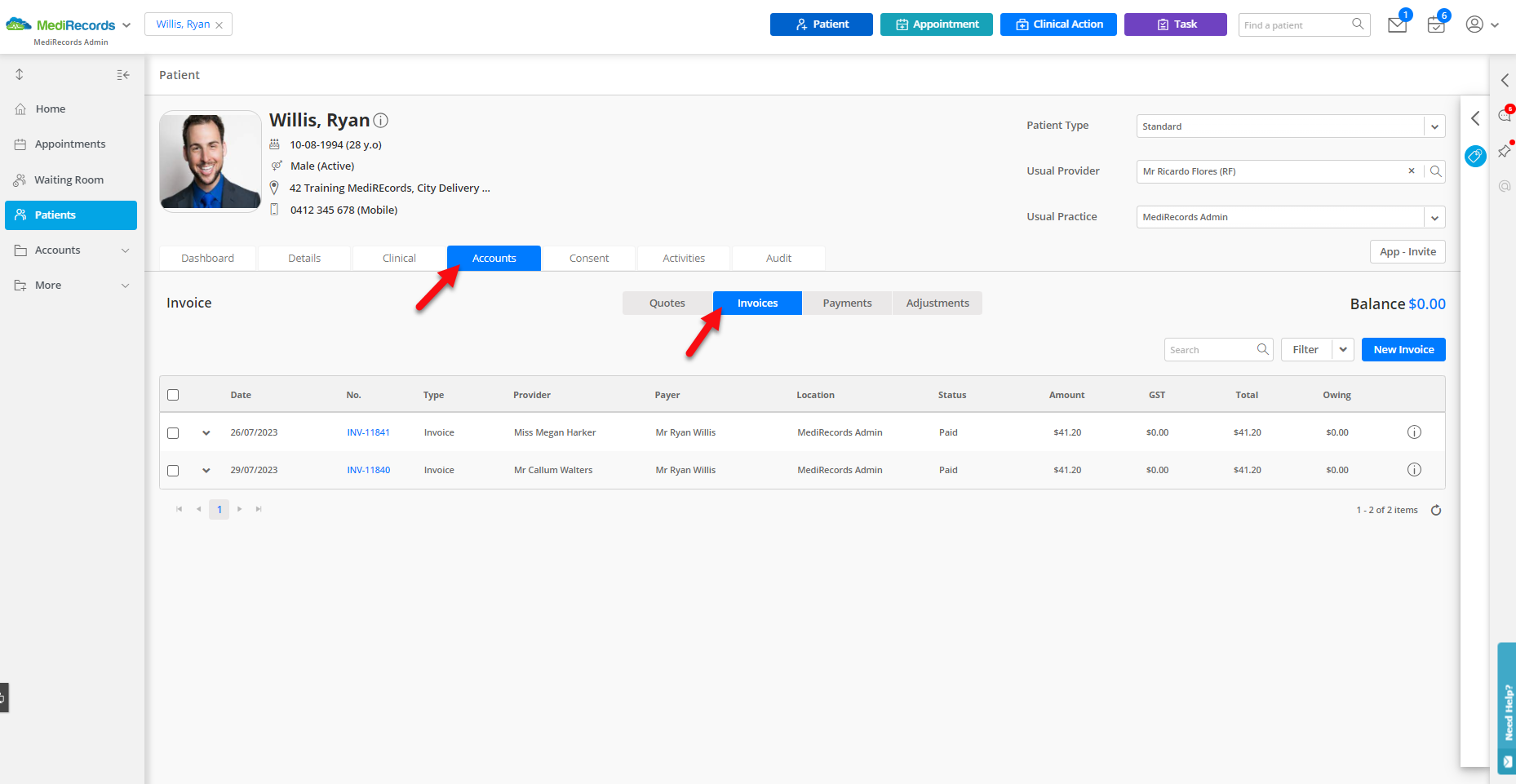
Task: Click the search icon in Usual Provider field
Action: (x=1435, y=171)
